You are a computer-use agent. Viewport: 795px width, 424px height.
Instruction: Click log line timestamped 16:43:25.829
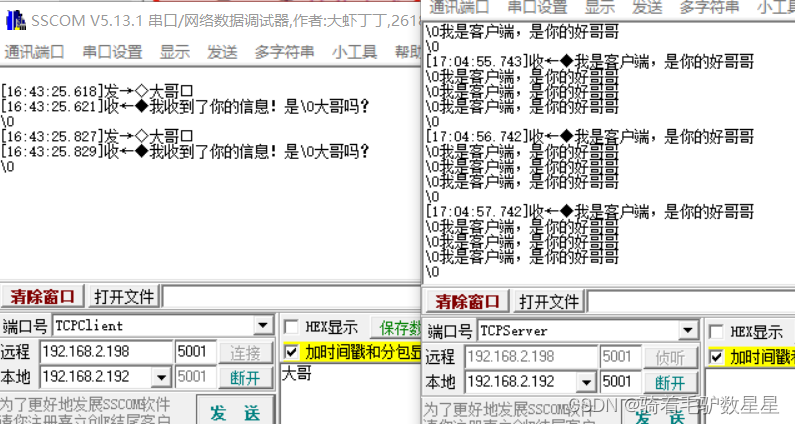(x=185, y=151)
